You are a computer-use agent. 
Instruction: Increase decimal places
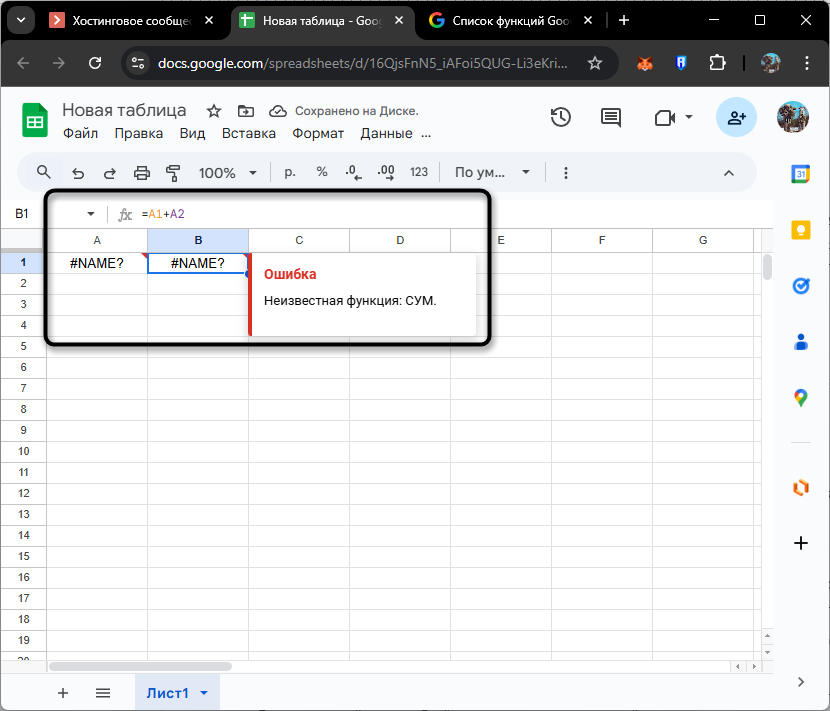pos(386,173)
